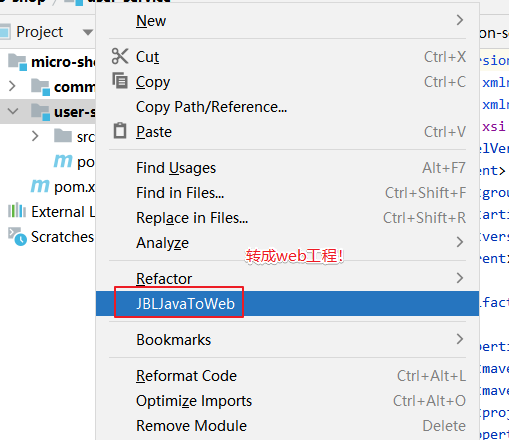
Task: Click the Paste clipboard icon
Action: click(x=120, y=131)
